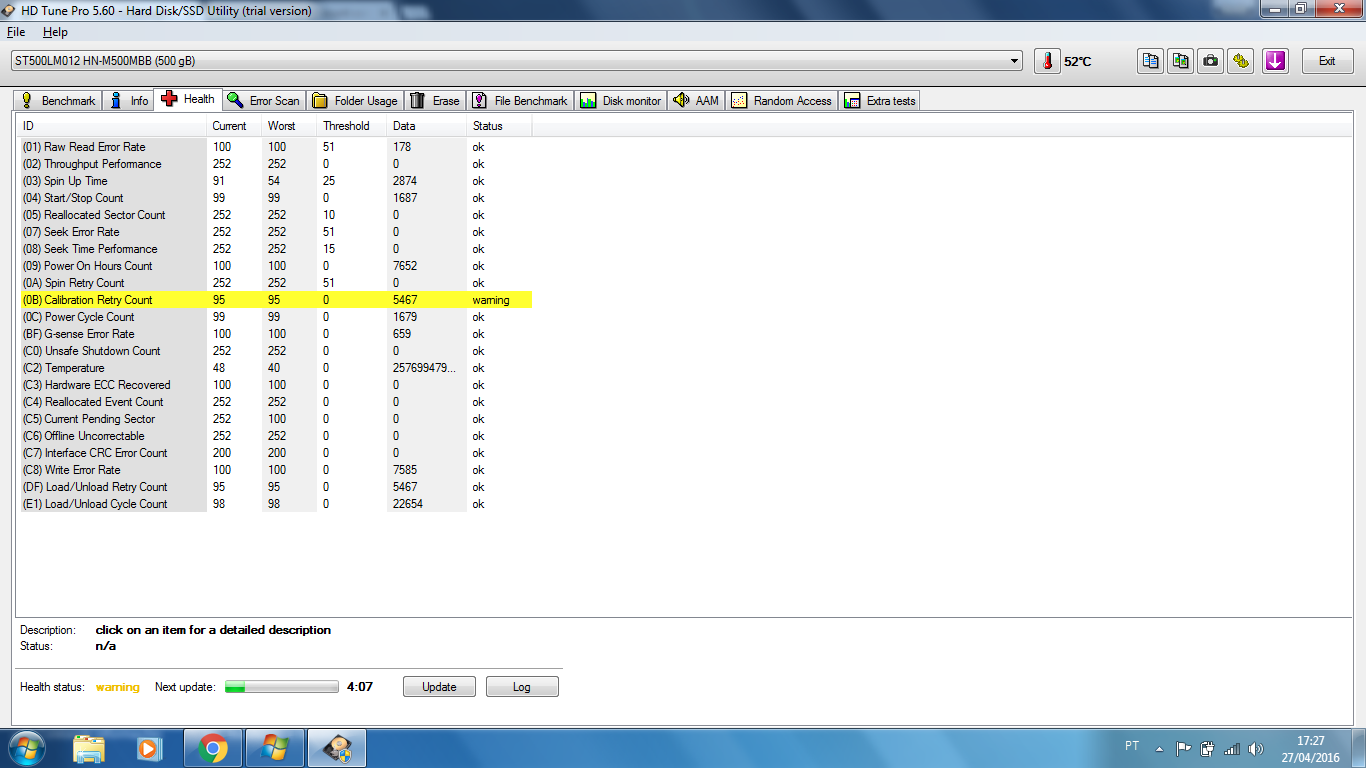Switch to the Random Access tab
The image size is (1366, 768).
(x=782, y=100)
